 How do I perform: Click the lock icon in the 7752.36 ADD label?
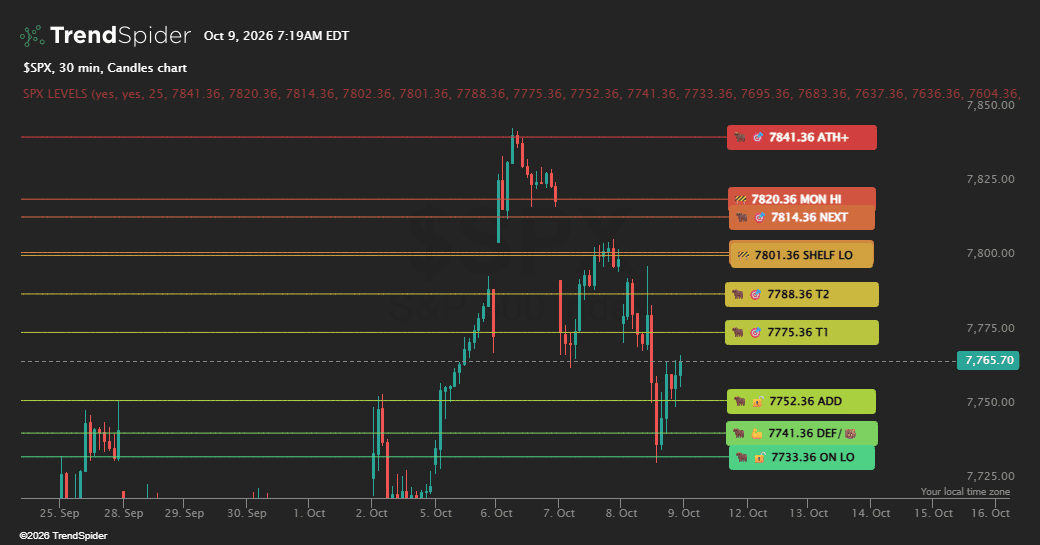(x=757, y=402)
